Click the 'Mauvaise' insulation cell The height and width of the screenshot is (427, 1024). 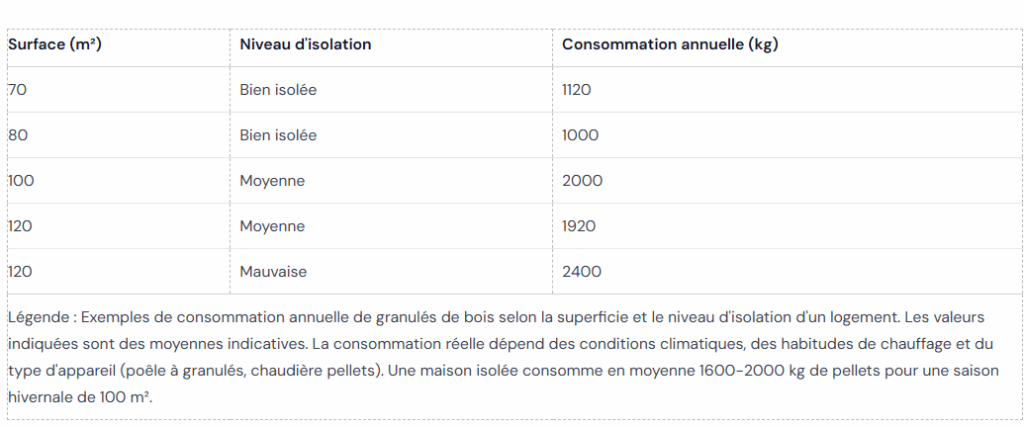273,271
